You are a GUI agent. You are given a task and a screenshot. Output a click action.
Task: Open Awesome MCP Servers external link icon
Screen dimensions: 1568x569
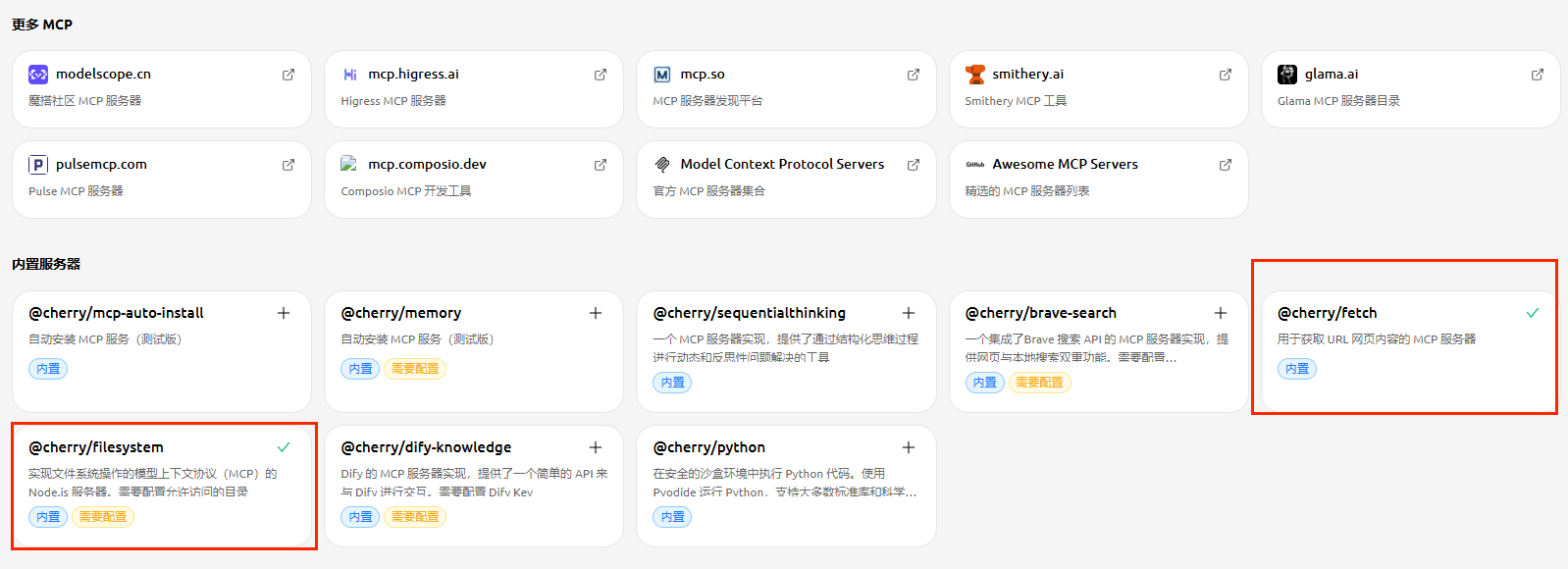click(1226, 165)
